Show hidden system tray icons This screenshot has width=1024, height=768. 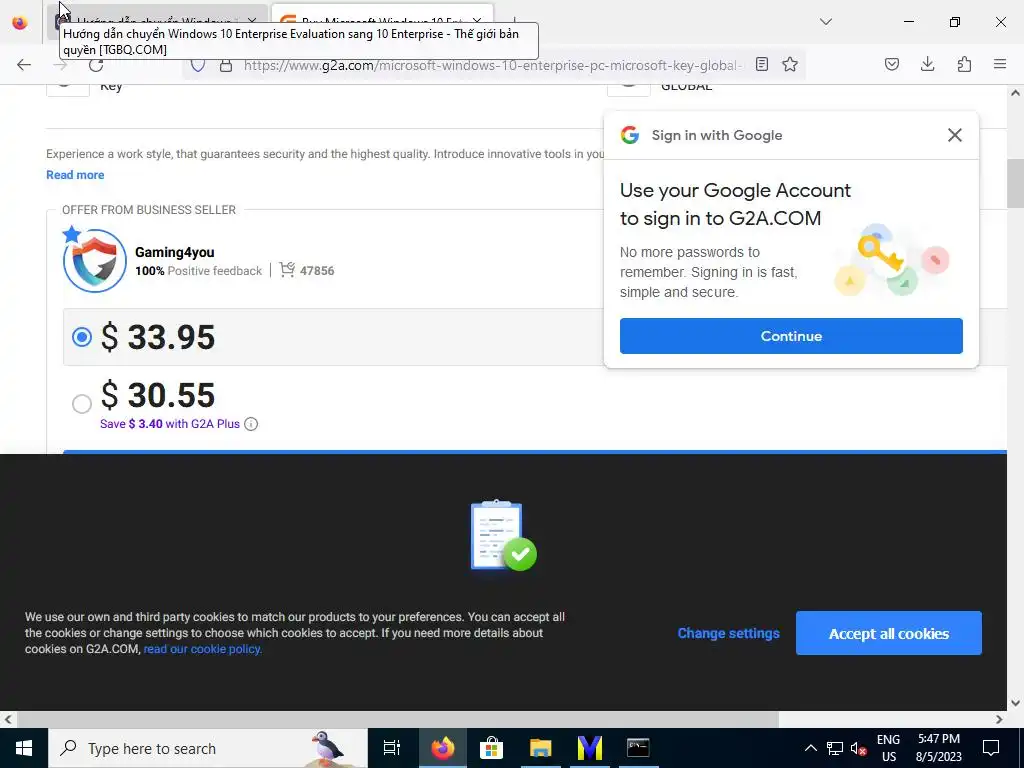[x=810, y=748]
